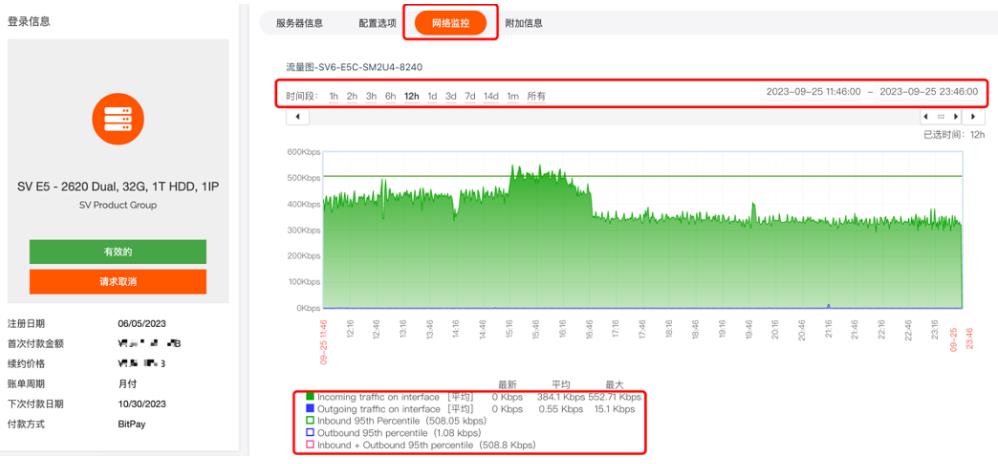
Task: Select 所有 time period option
Action: pyautogui.click(x=537, y=96)
